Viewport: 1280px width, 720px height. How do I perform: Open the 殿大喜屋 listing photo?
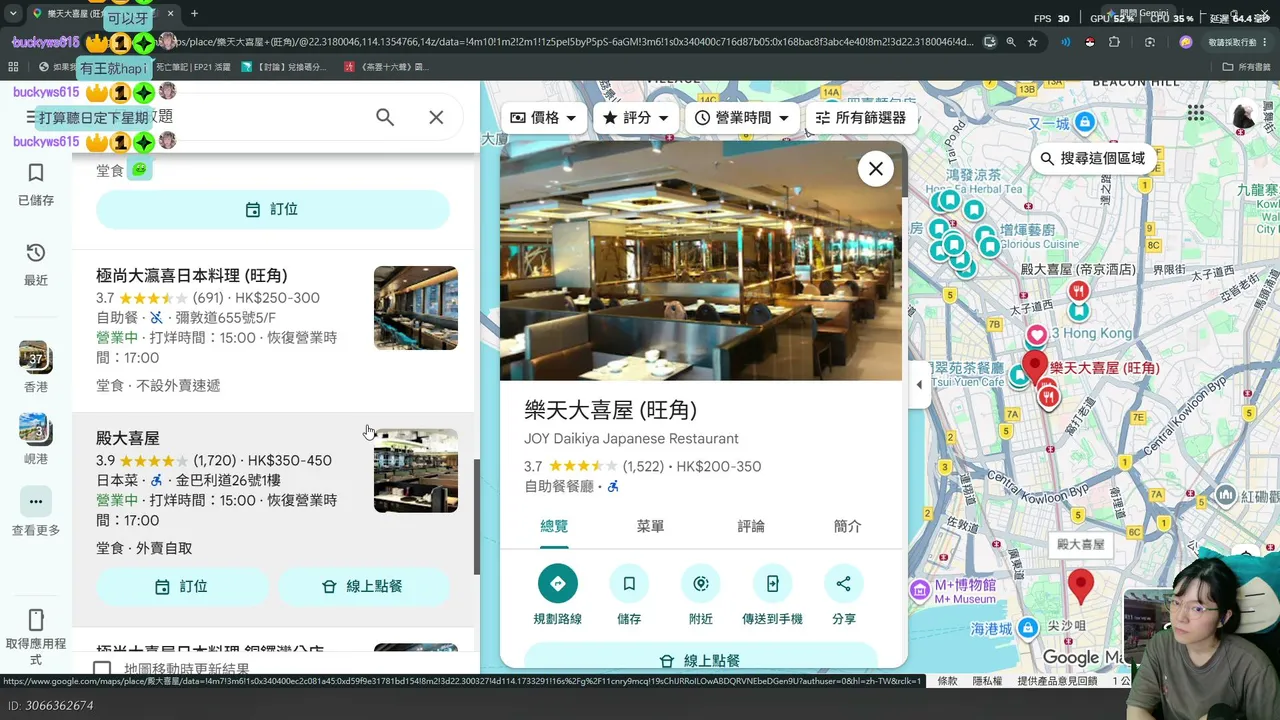(416, 471)
